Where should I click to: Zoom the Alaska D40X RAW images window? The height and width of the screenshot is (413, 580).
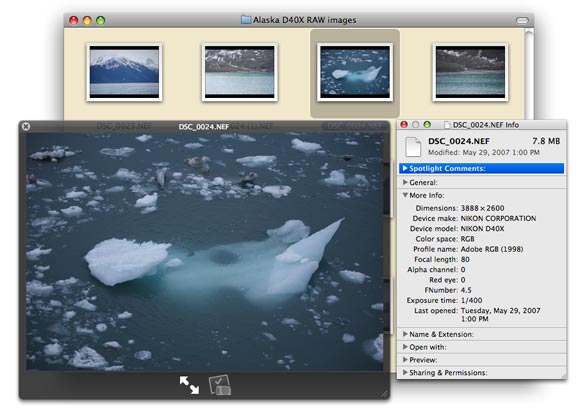click(101, 20)
